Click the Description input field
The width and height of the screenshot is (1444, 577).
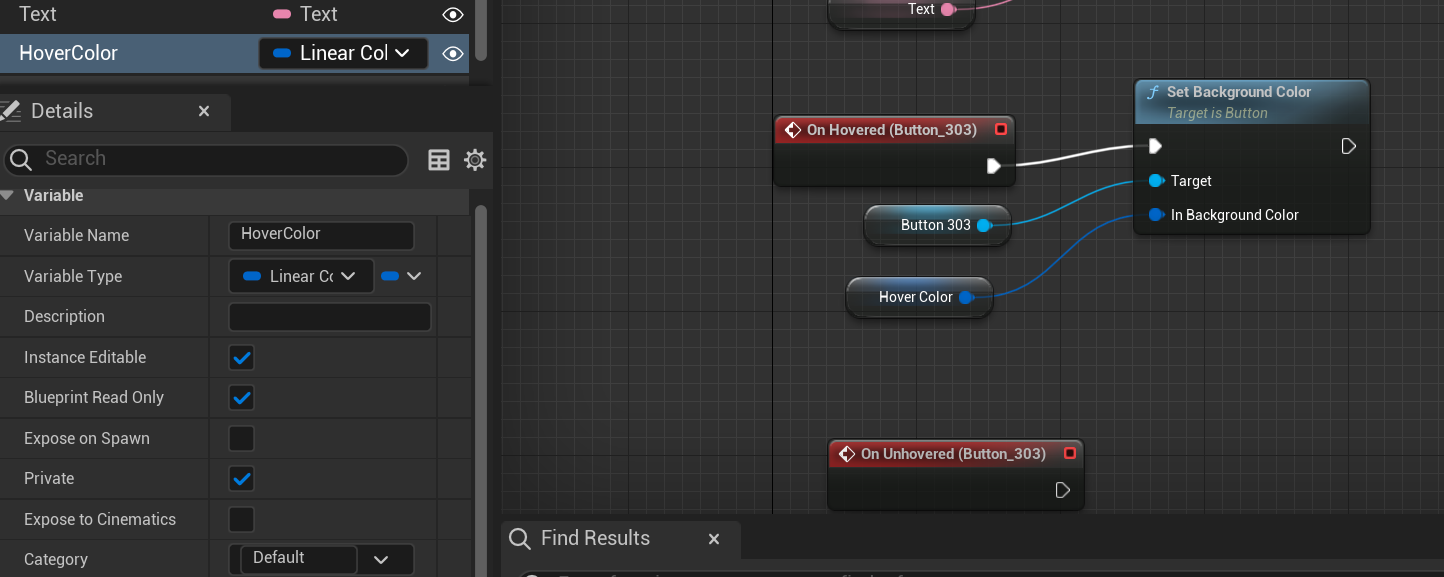(x=330, y=317)
